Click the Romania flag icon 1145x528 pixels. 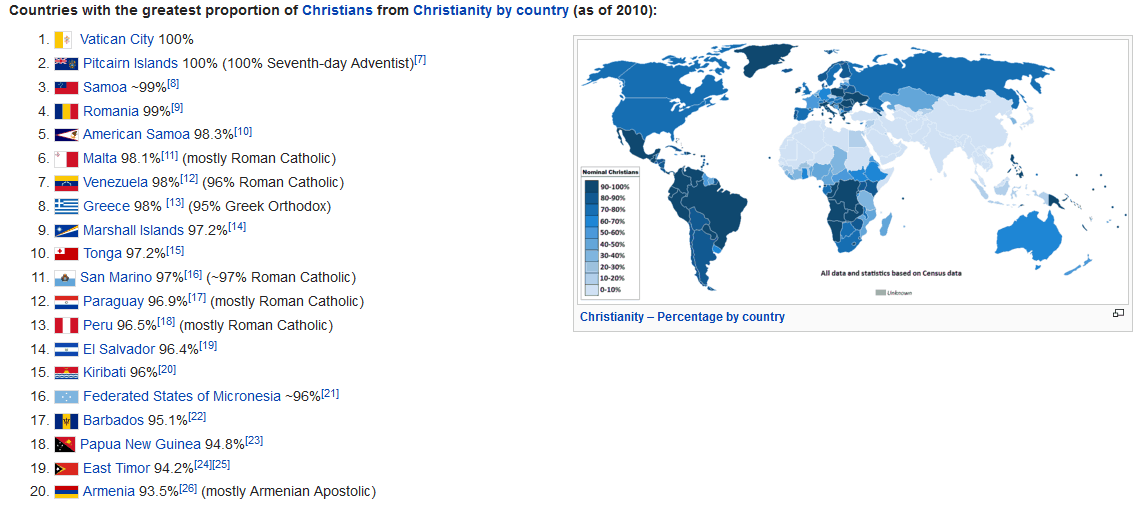click(67, 111)
